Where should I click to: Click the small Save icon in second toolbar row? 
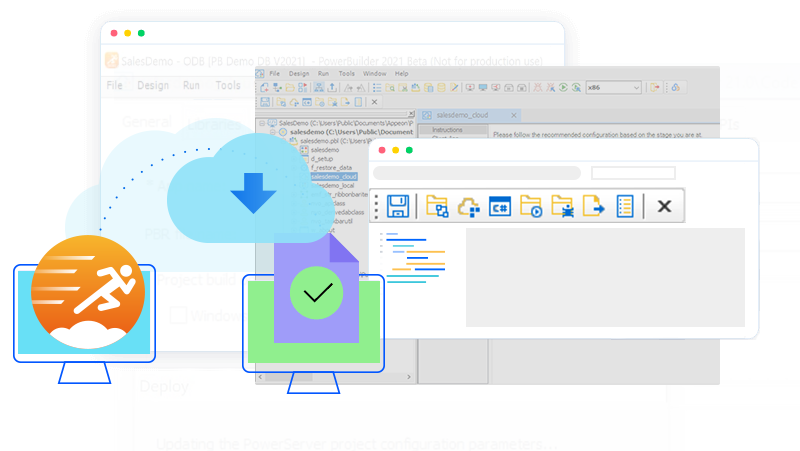click(265, 102)
